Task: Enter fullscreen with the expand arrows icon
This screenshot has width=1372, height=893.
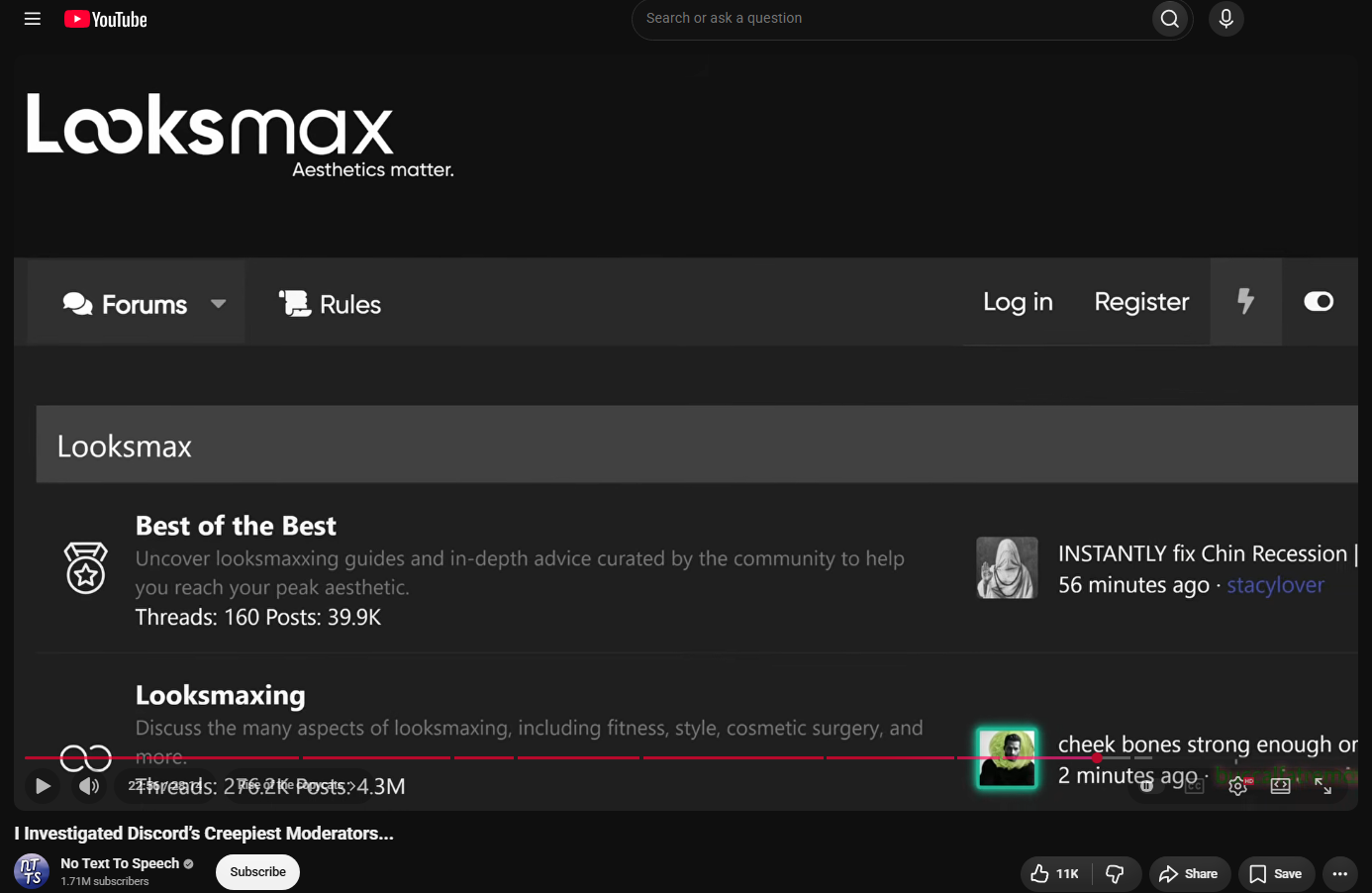Action: 1323,786
